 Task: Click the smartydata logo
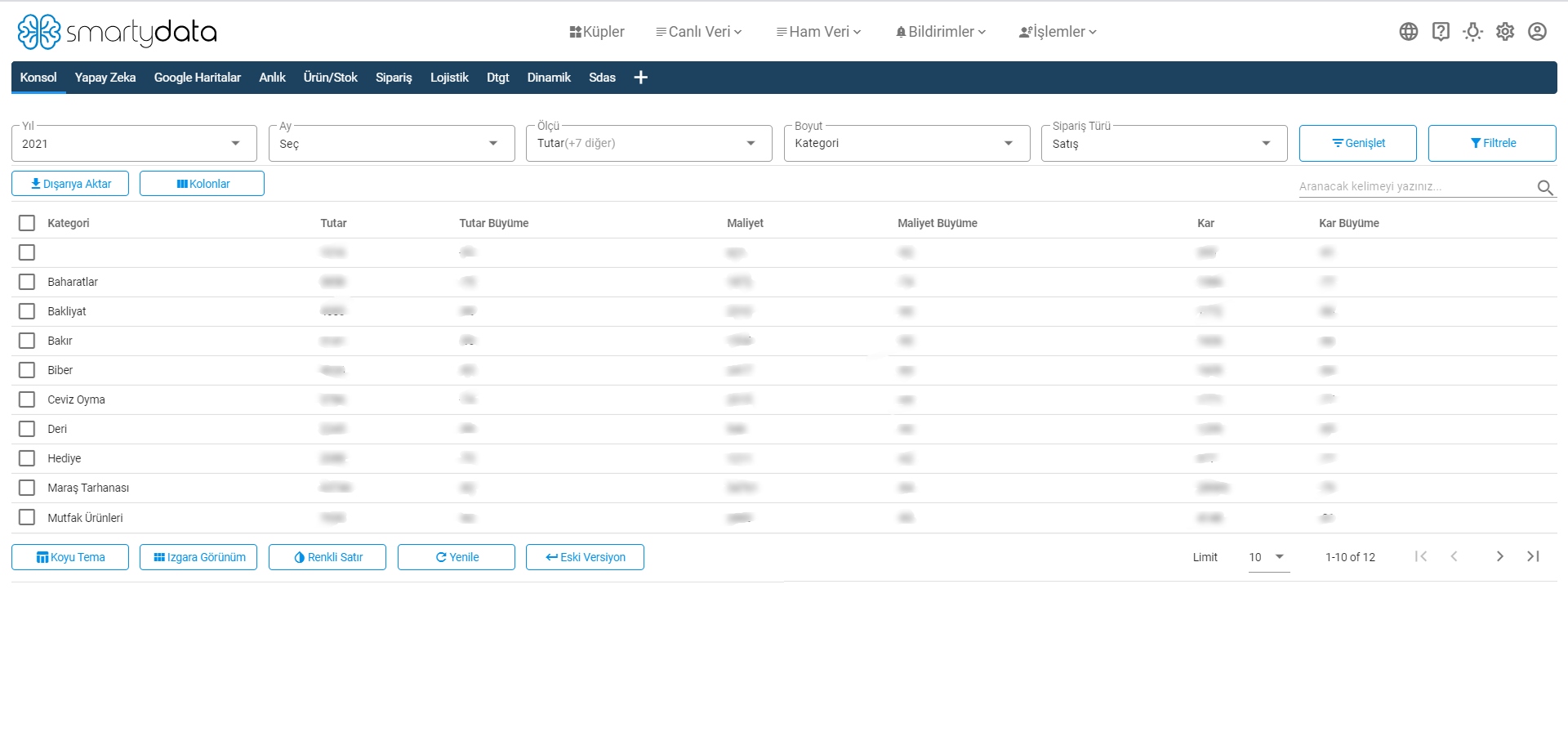pos(117,32)
